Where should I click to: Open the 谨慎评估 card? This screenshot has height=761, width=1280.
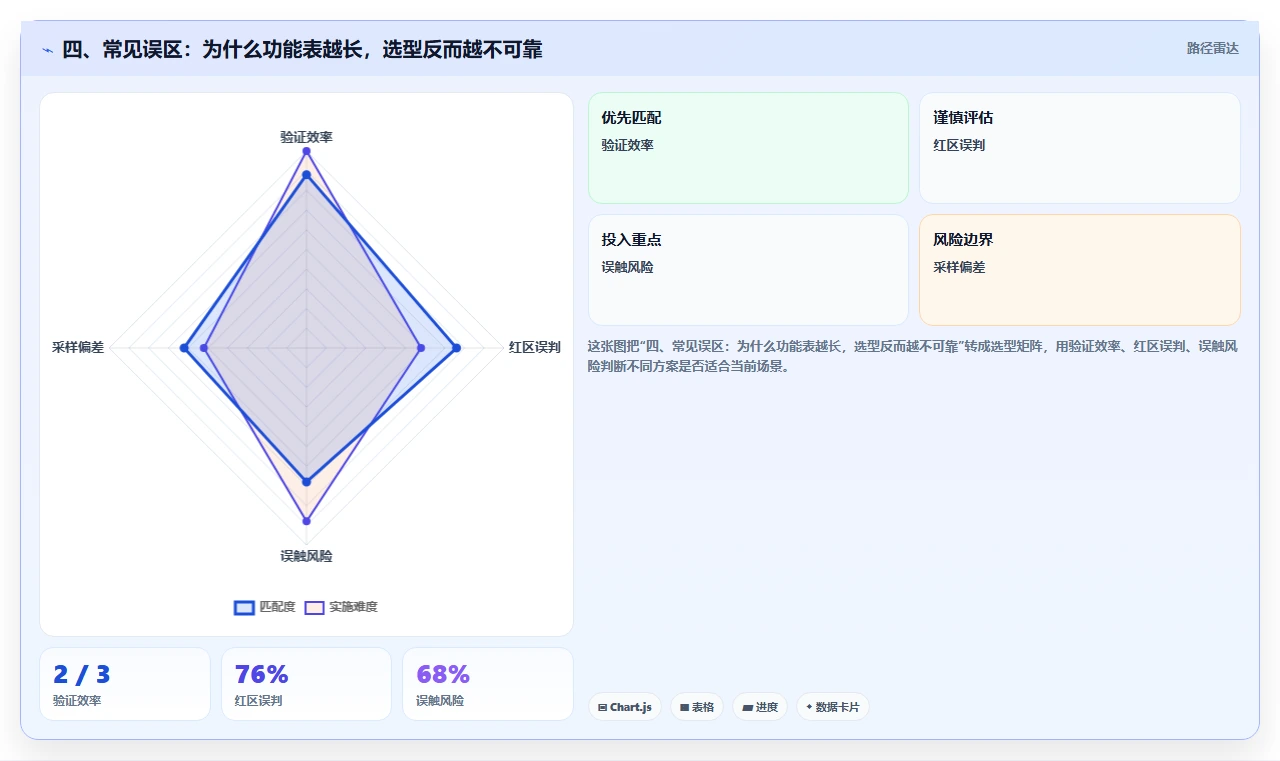[1080, 148]
